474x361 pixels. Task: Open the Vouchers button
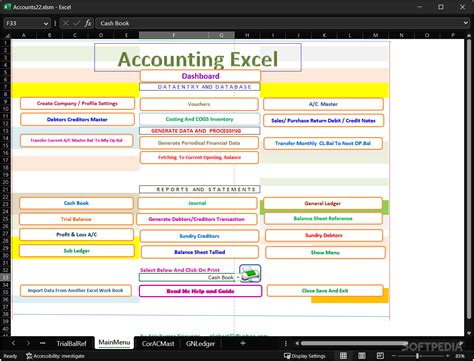[199, 104]
